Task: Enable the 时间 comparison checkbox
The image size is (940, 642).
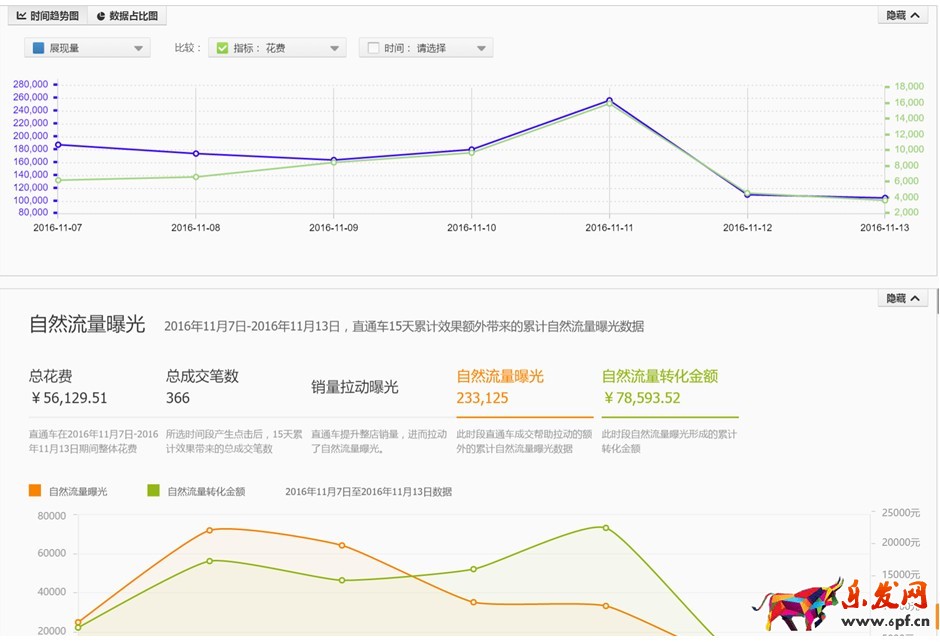Action: click(373, 48)
